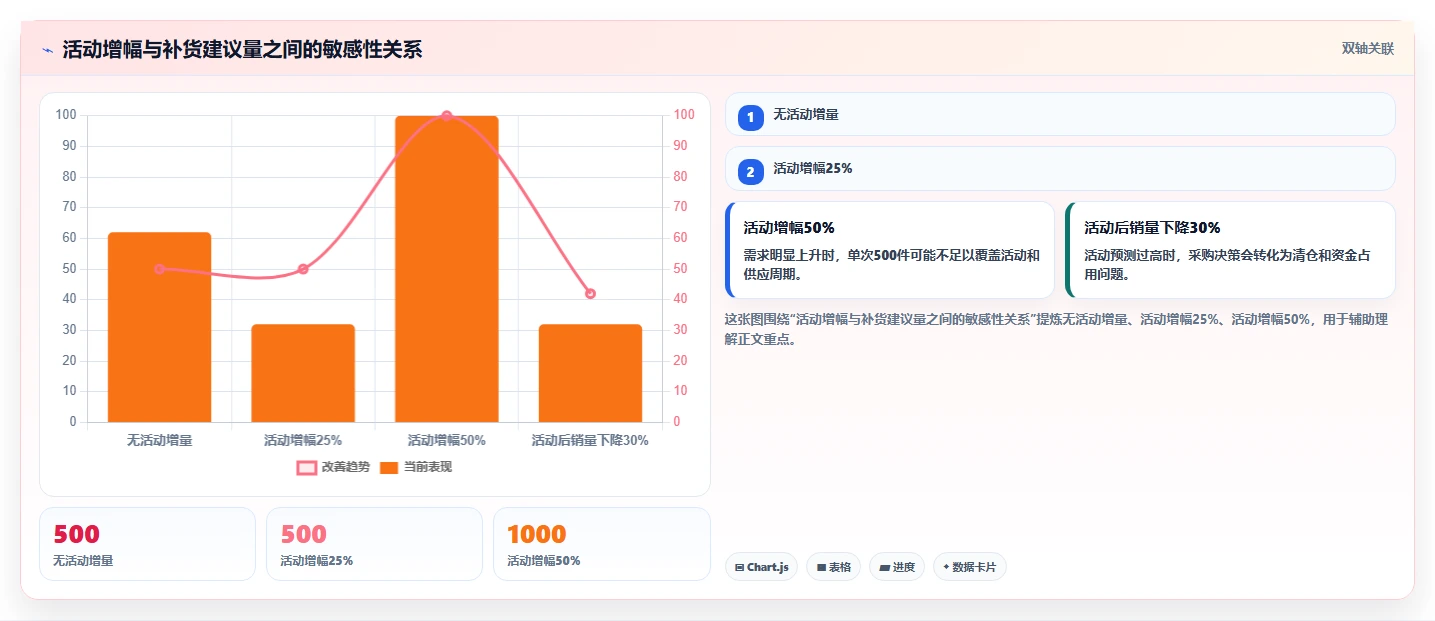This screenshot has width=1435, height=621.
Task: Click the line point above 无活动增量
Action: tap(159, 269)
